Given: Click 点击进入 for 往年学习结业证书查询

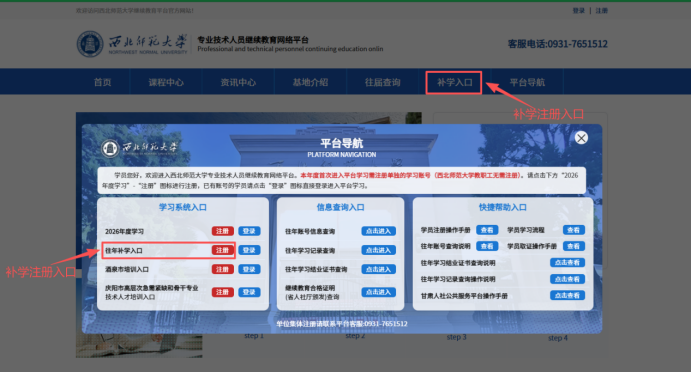Looking at the screenshot, I should click(x=379, y=269).
